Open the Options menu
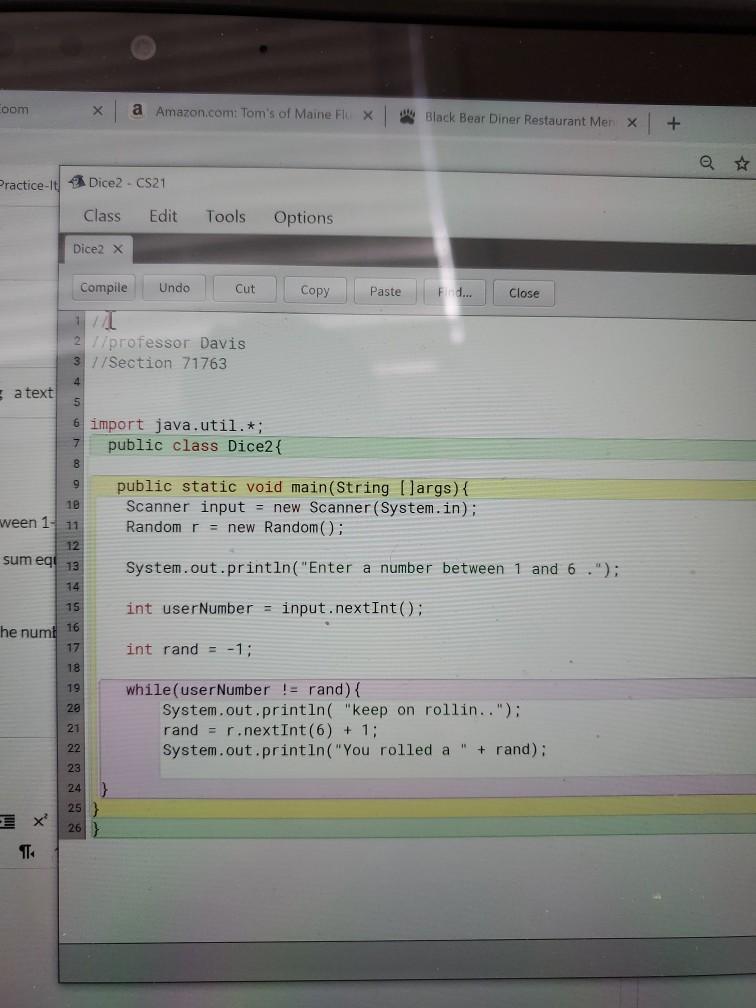The height and width of the screenshot is (1008, 756). coord(303,218)
